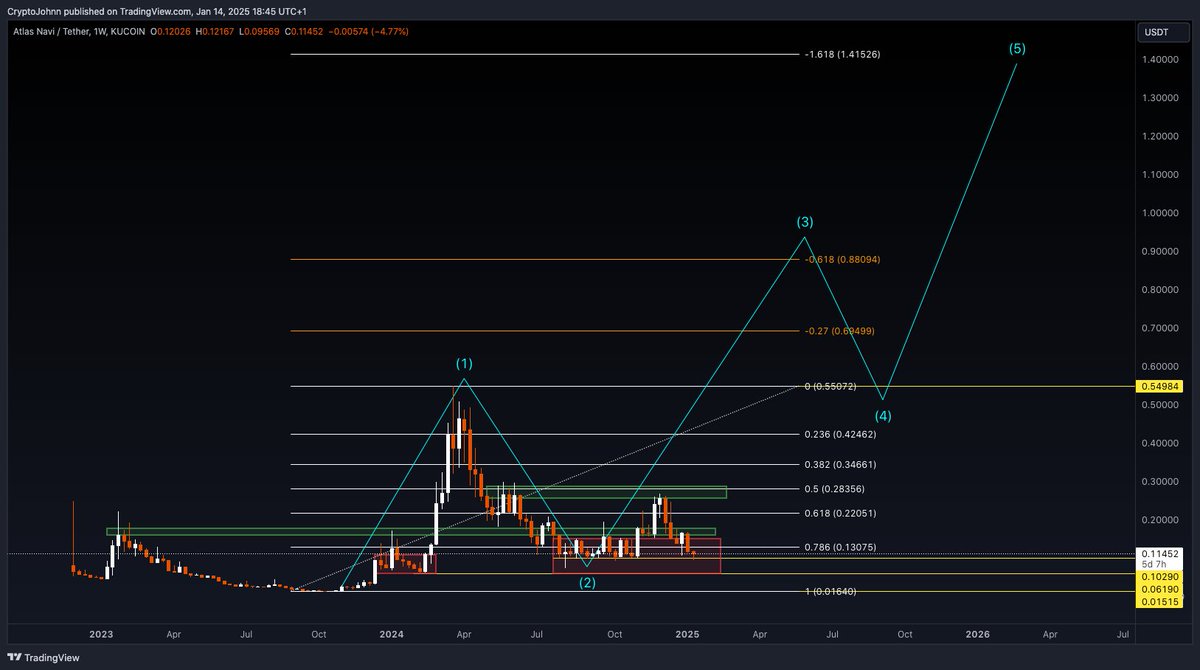The image size is (1200, 670).
Task: Click the Elliott wave (2) label
Action: click(x=587, y=583)
